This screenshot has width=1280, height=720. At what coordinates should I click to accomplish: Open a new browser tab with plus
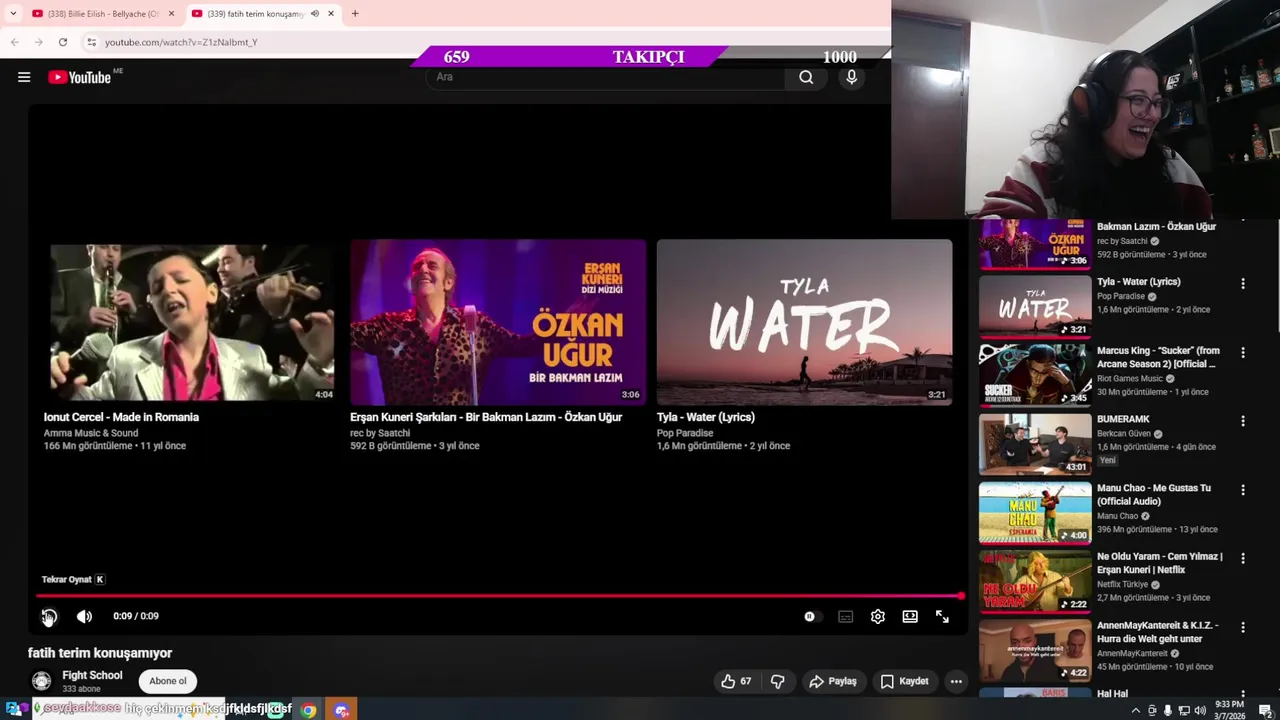coord(355,14)
